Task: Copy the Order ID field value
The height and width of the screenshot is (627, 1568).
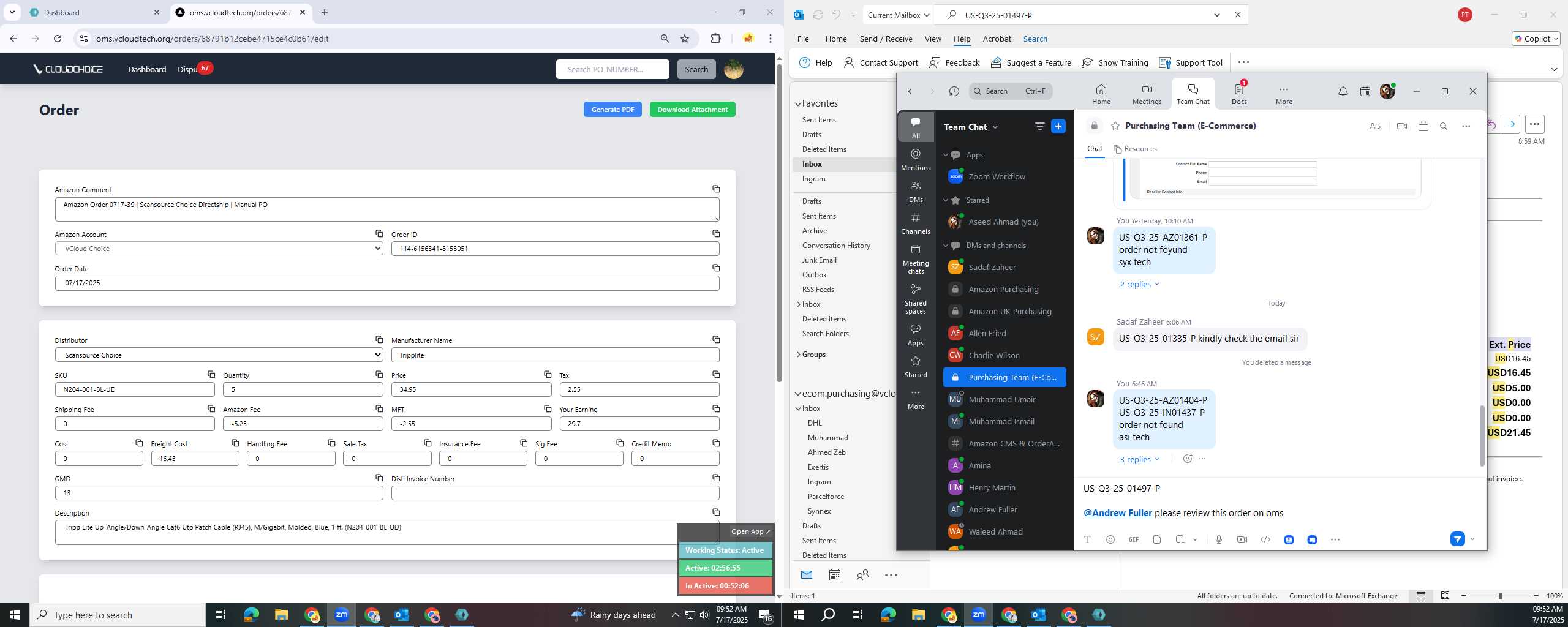Action: coord(716,234)
